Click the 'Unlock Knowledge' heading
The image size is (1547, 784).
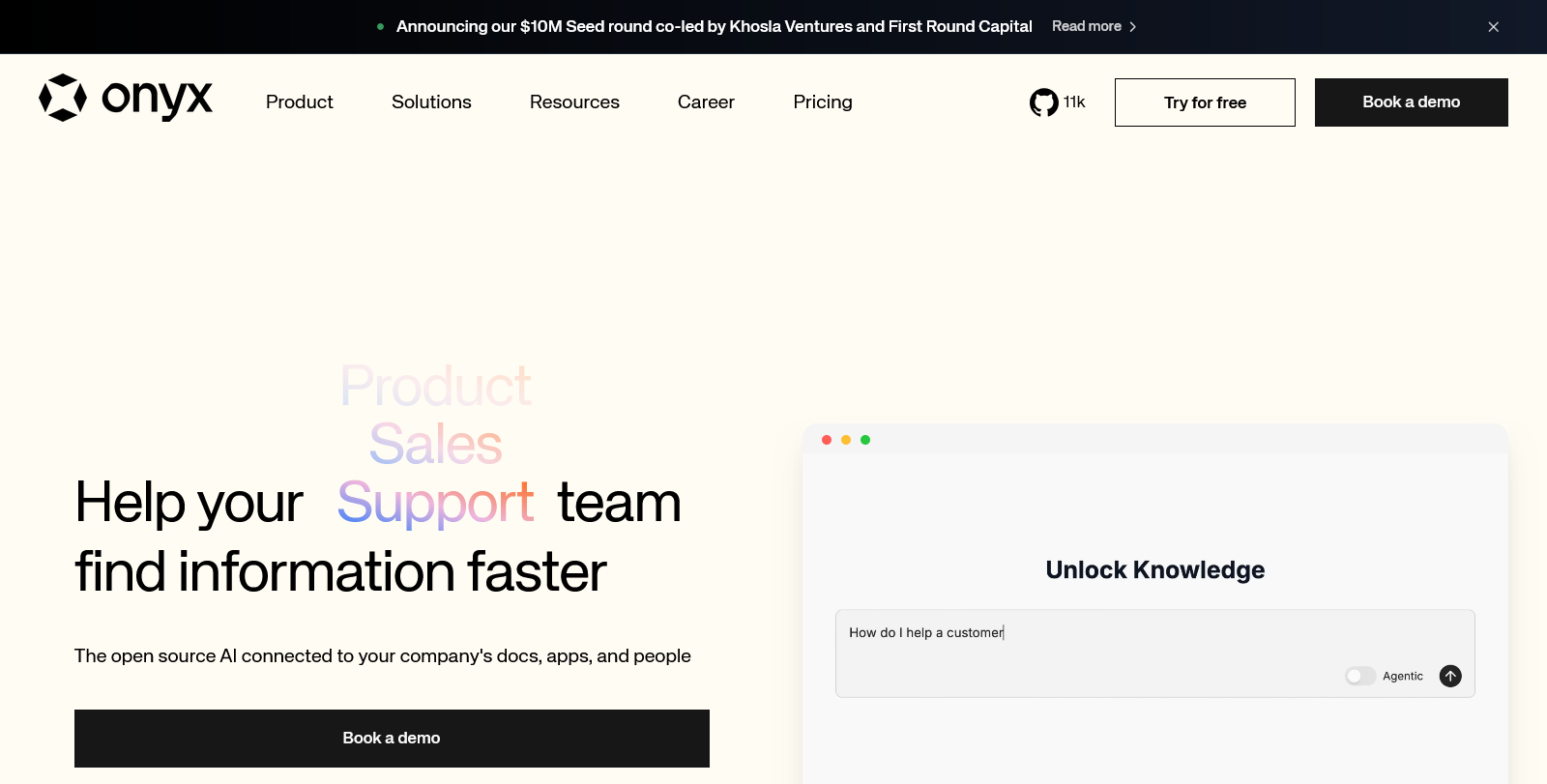point(1155,570)
